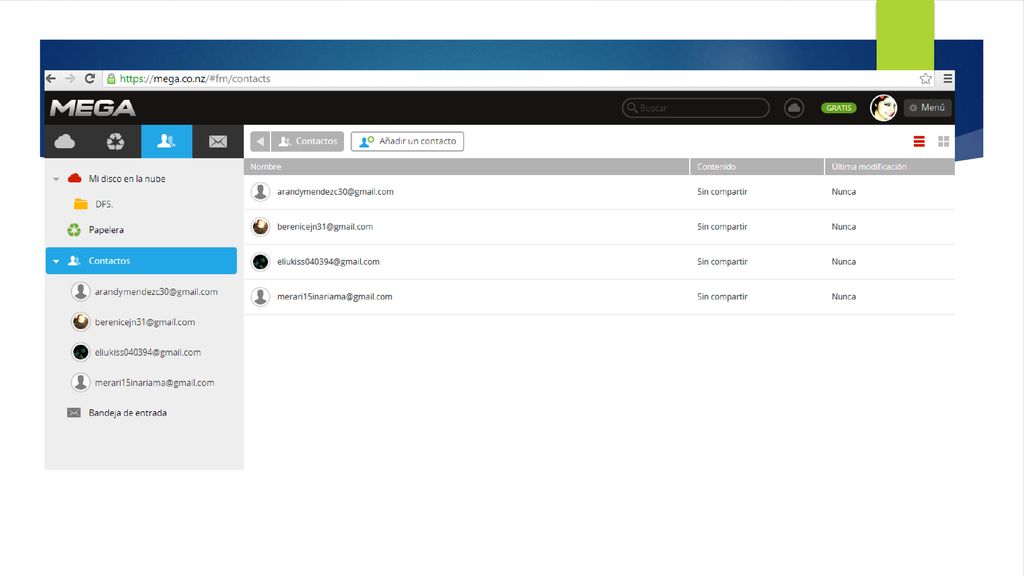Click list avatar of merari15inariama
The height and width of the screenshot is (576, 1024).
click(261, 296)
